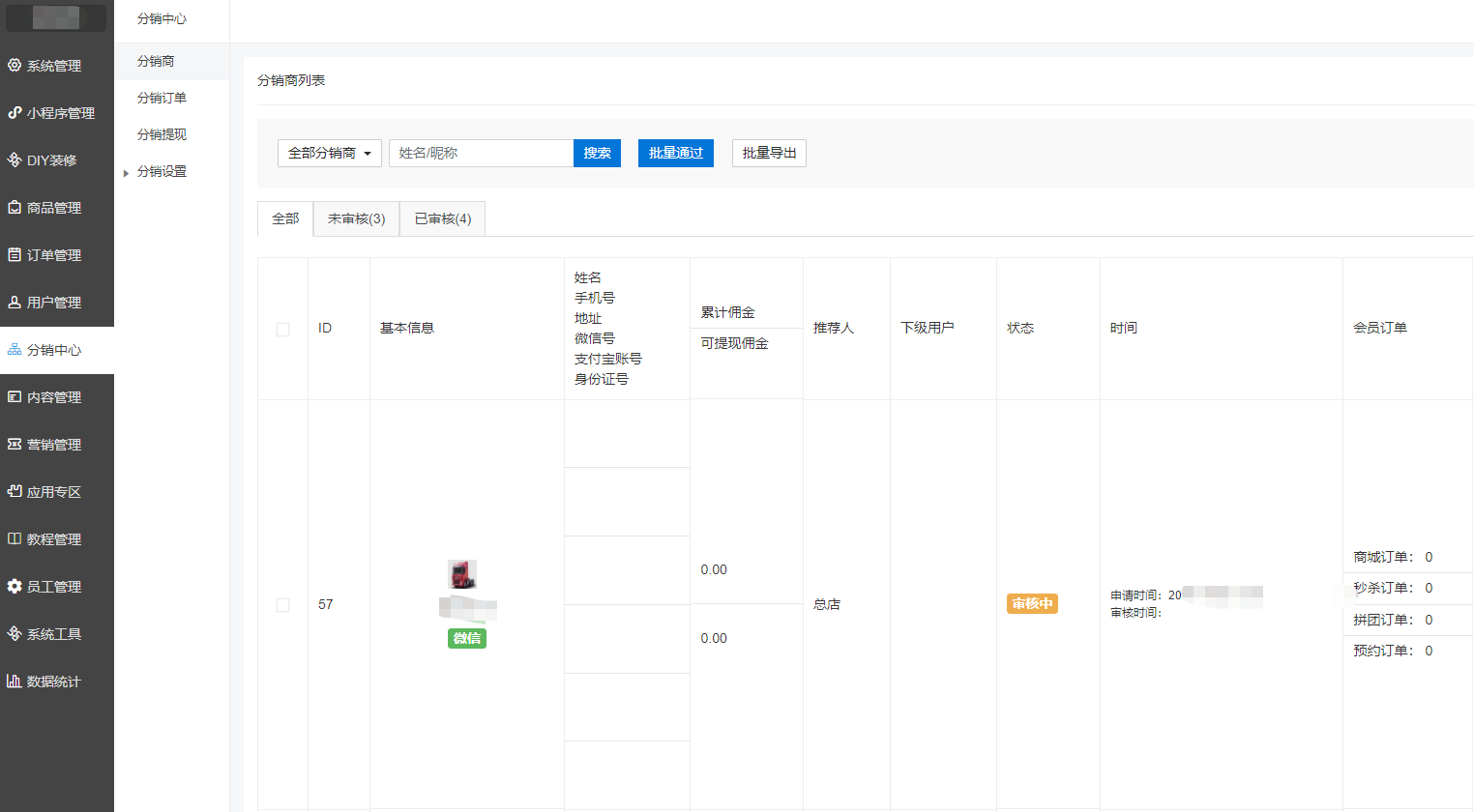Click the gear icon beside 系统管理
This screenshot has height=812, width=1474.
pos(15,66)
